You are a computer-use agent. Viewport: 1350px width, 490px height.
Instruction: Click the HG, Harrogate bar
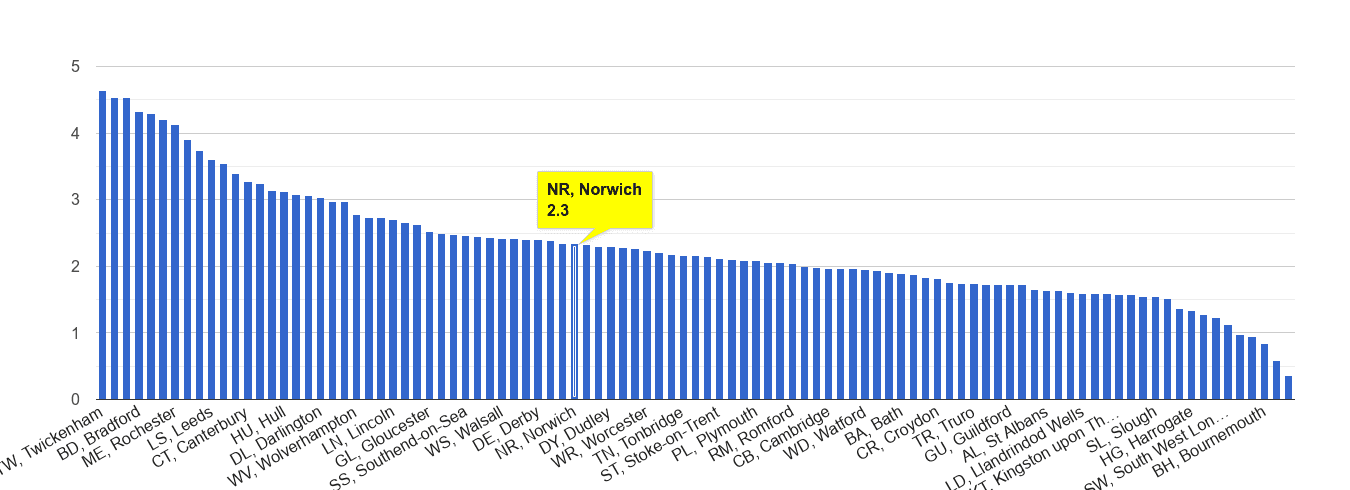pyautogui.click(x=1191, y=355)
